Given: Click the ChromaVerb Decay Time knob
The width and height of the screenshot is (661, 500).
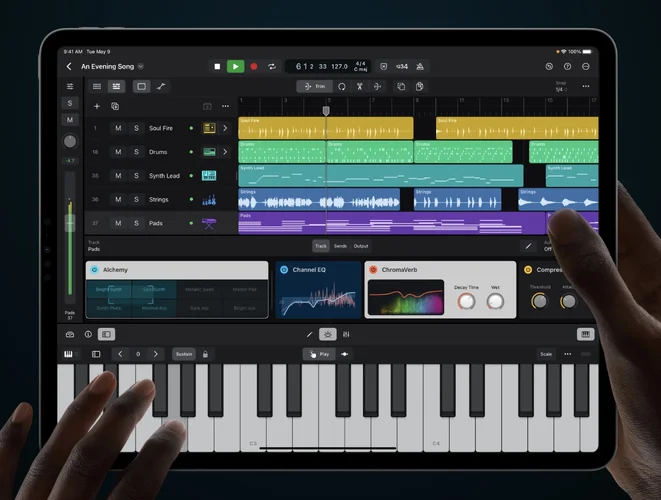Looking at the screenshot, I should (x=466, y=301).
